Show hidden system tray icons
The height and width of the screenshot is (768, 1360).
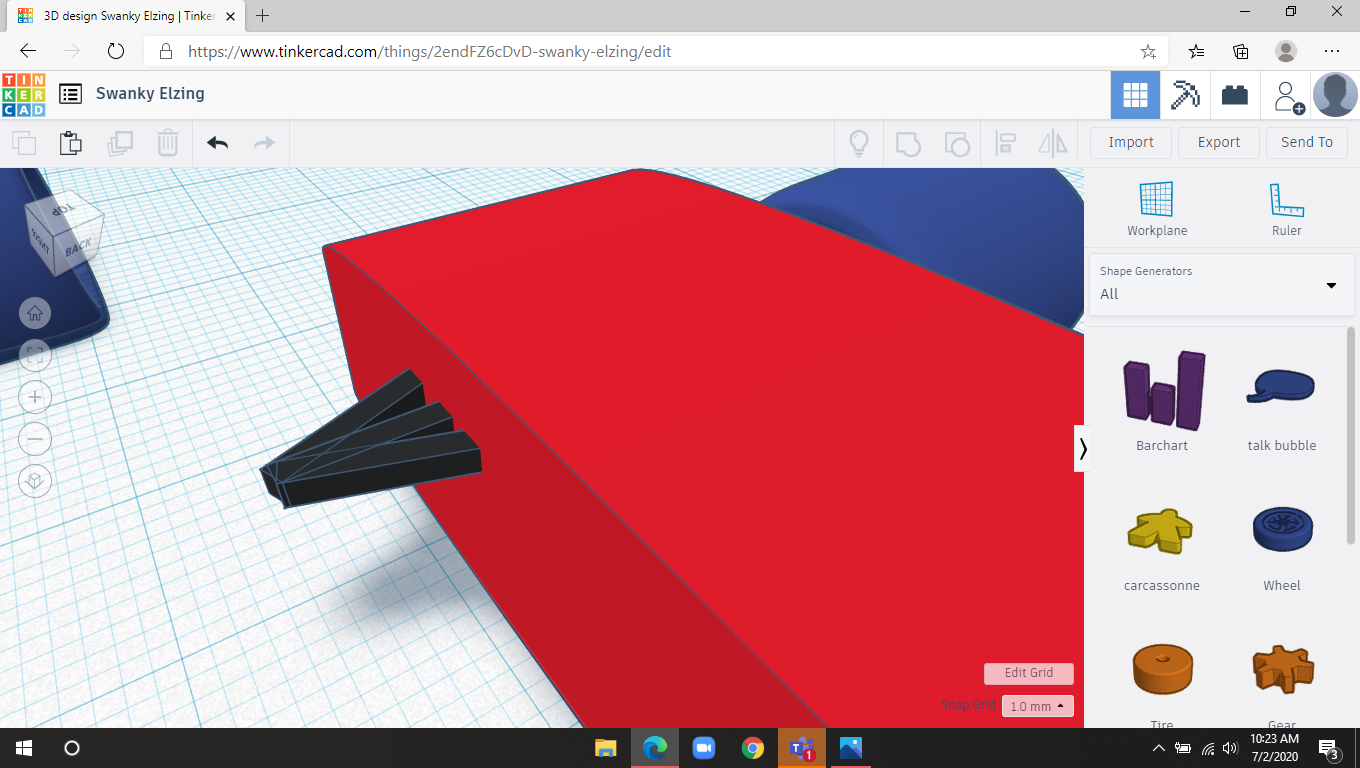point(1159,748)
